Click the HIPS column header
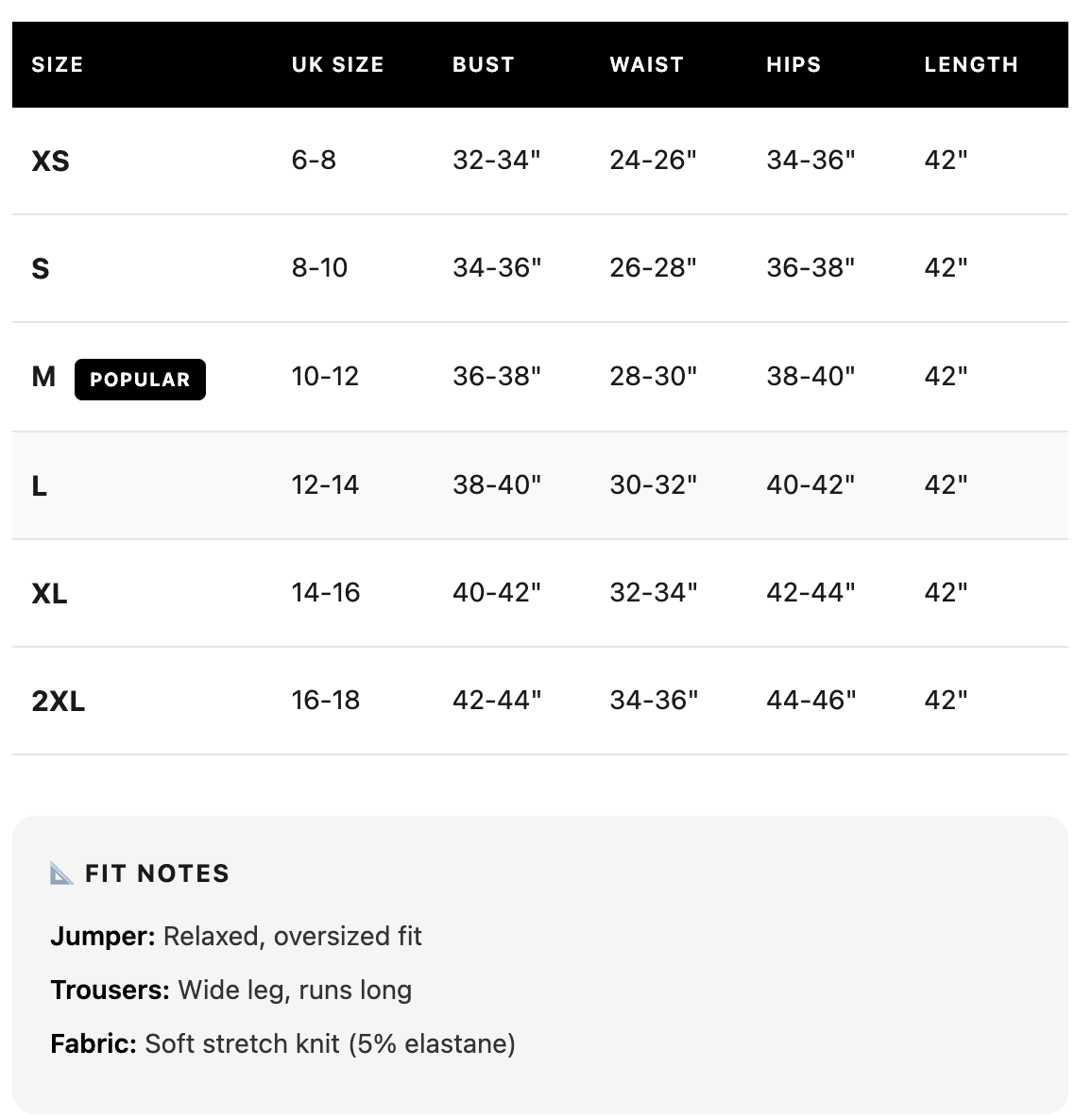Image resolution: width=1092 pixels, height=1118 pixels. [793, 65]
